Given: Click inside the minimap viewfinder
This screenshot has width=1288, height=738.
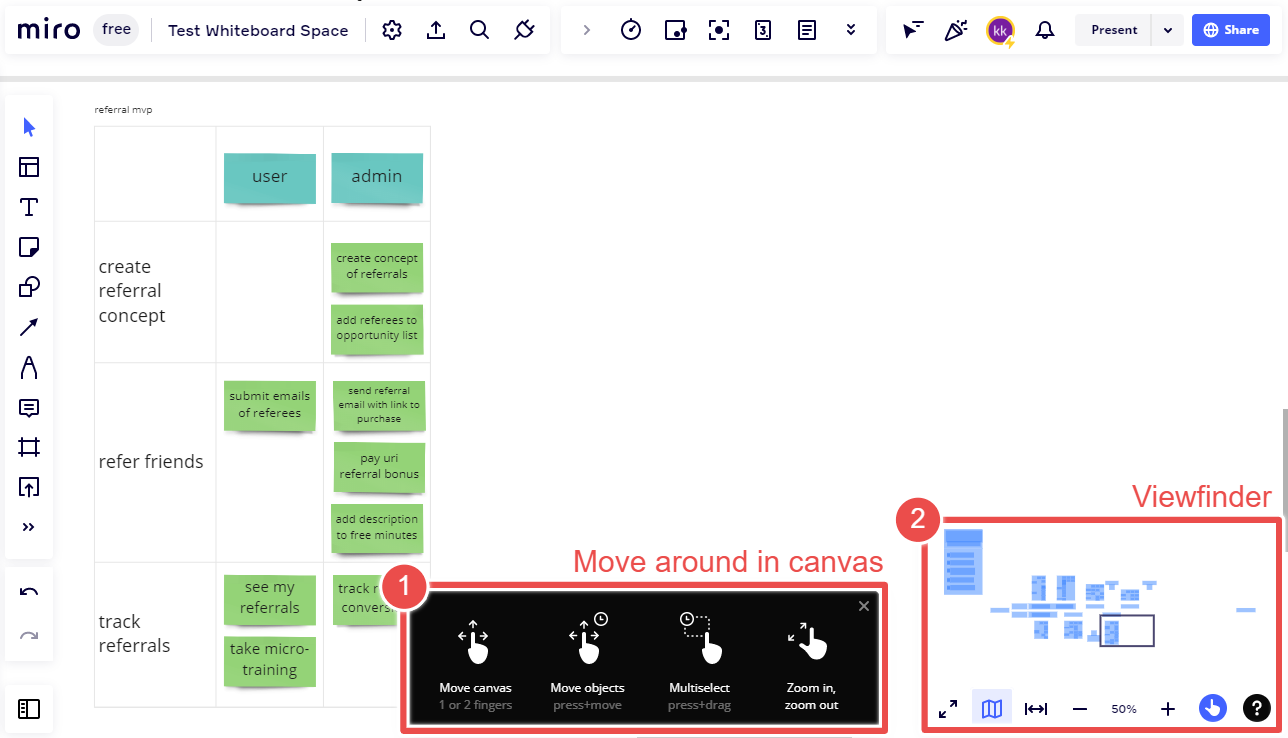Looking at the screenshot, I should [x=1126, y=631].
